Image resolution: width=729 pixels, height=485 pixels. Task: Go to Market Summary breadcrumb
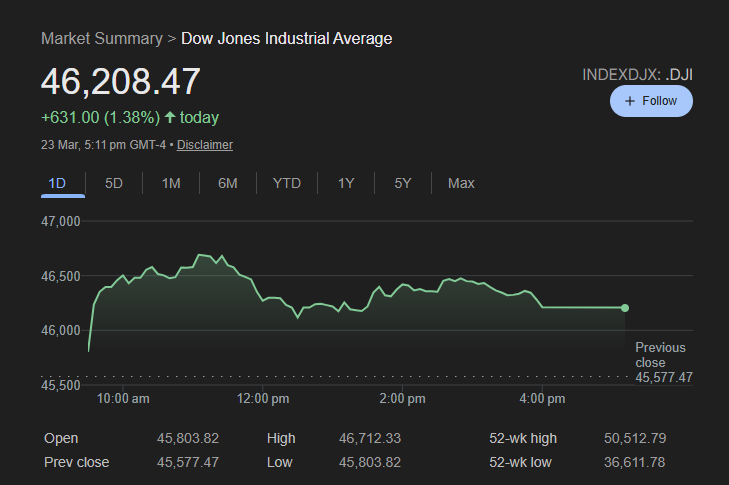tap(102, 39)
